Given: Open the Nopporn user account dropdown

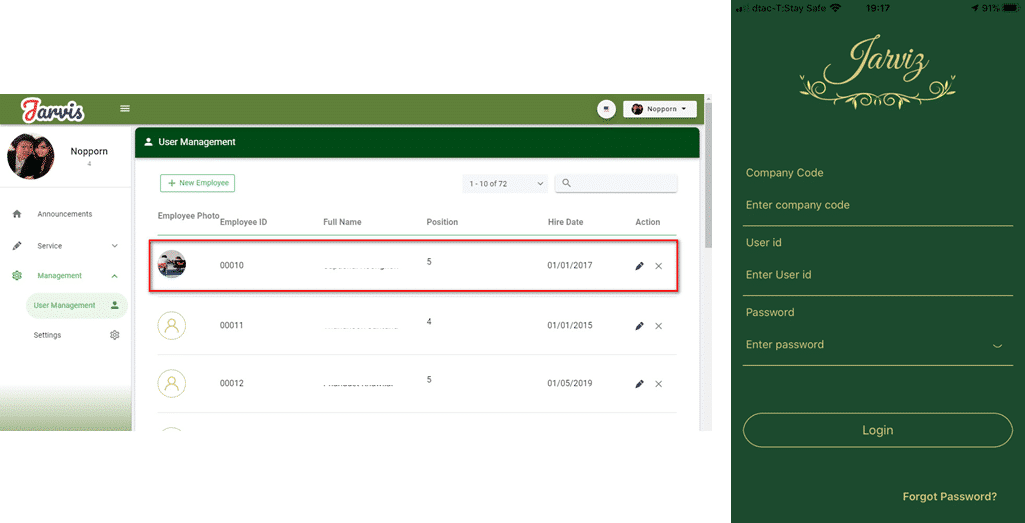Looking at the screenshot, I should point(659,109).
